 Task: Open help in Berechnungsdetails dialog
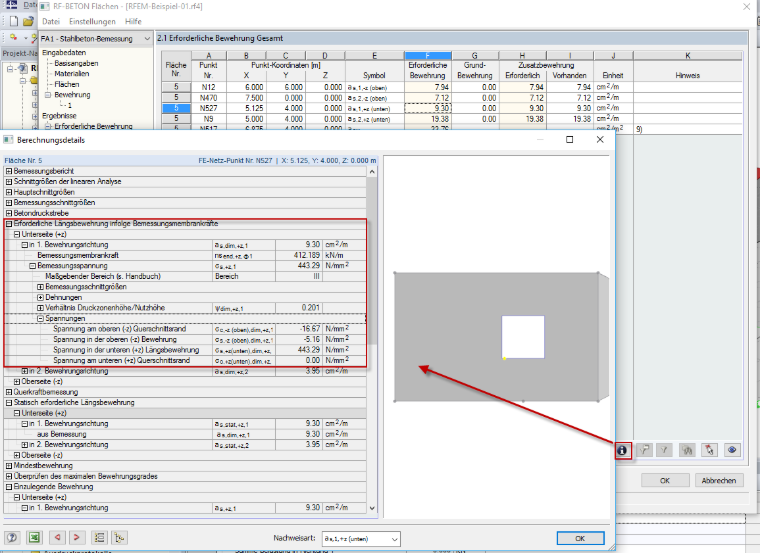[12, 537]
